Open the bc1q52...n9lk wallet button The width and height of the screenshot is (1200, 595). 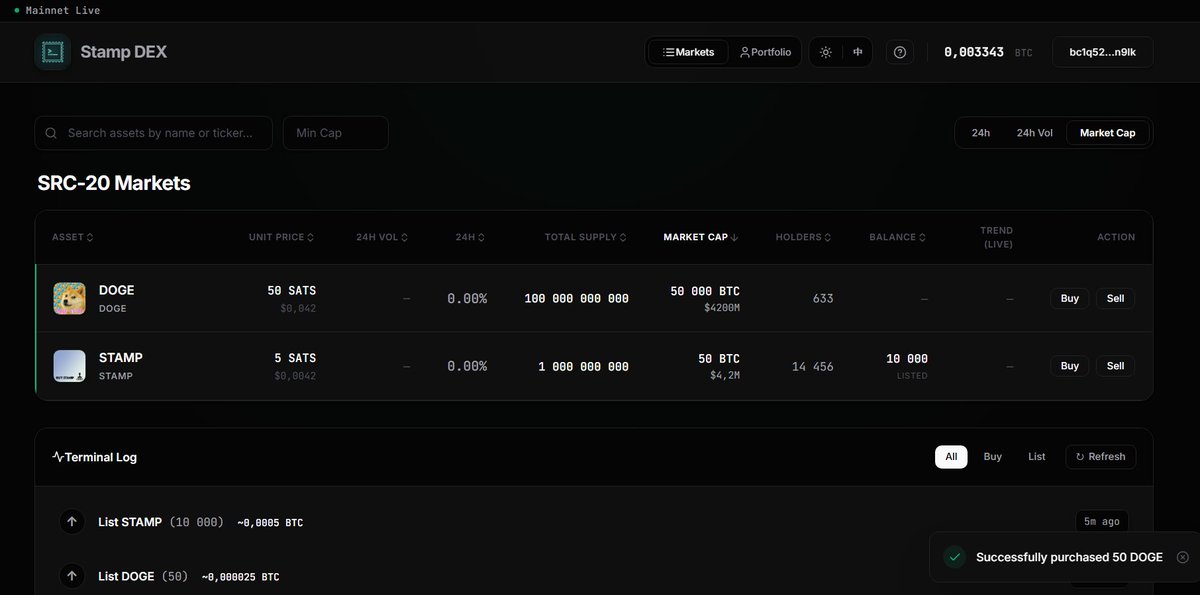coord(1103,52)
